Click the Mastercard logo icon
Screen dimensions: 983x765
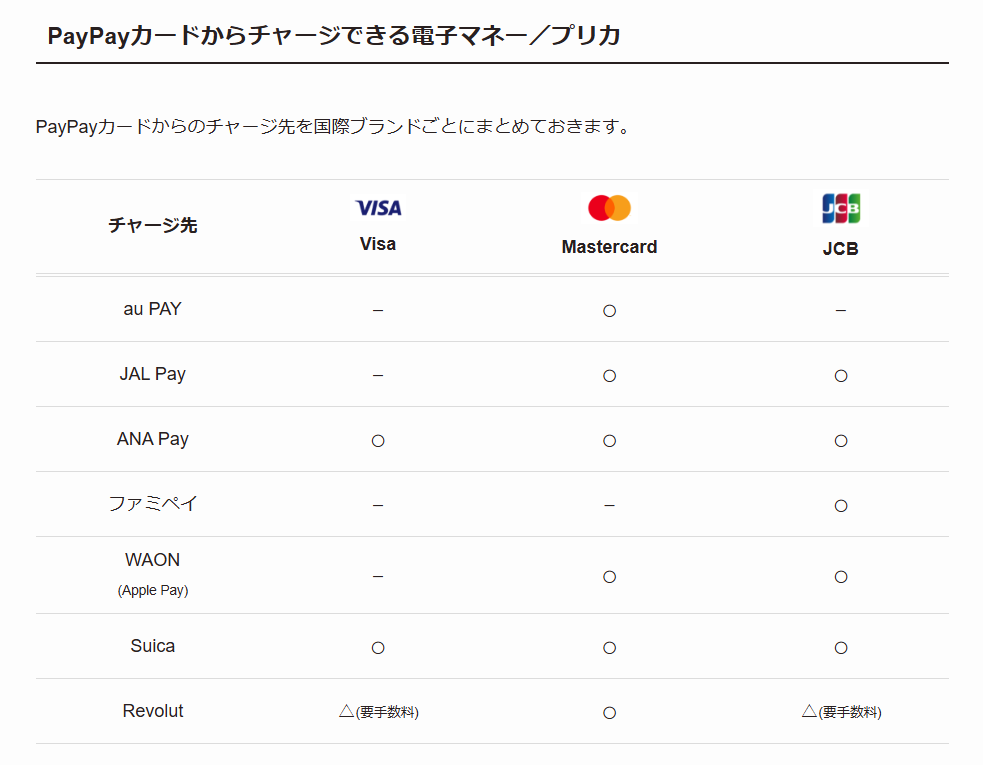click(609, 208)
